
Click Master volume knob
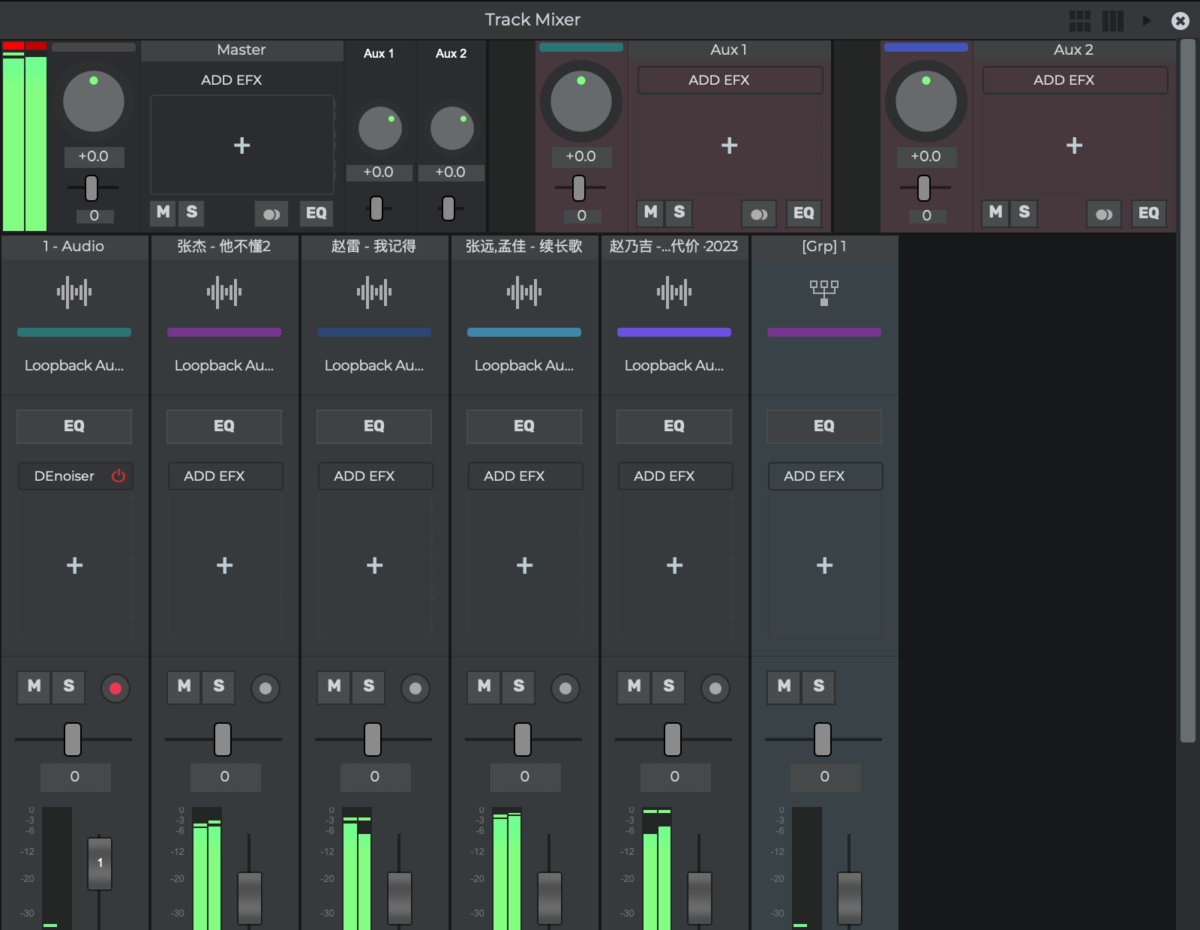[x=94, y=101]
